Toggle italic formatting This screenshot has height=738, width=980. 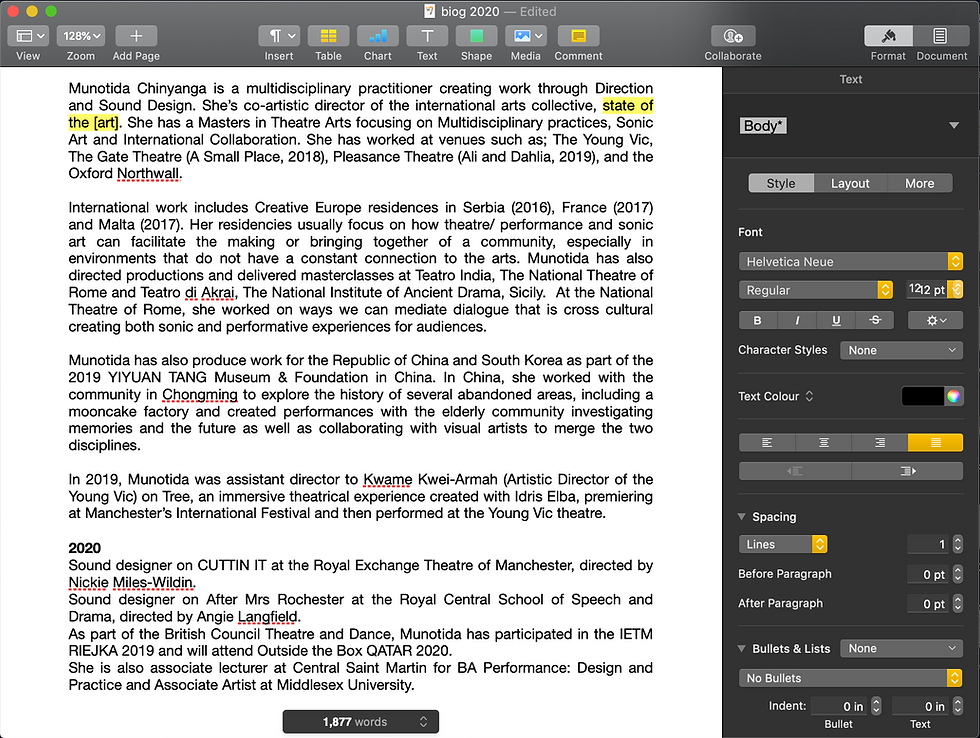[797, 321]
